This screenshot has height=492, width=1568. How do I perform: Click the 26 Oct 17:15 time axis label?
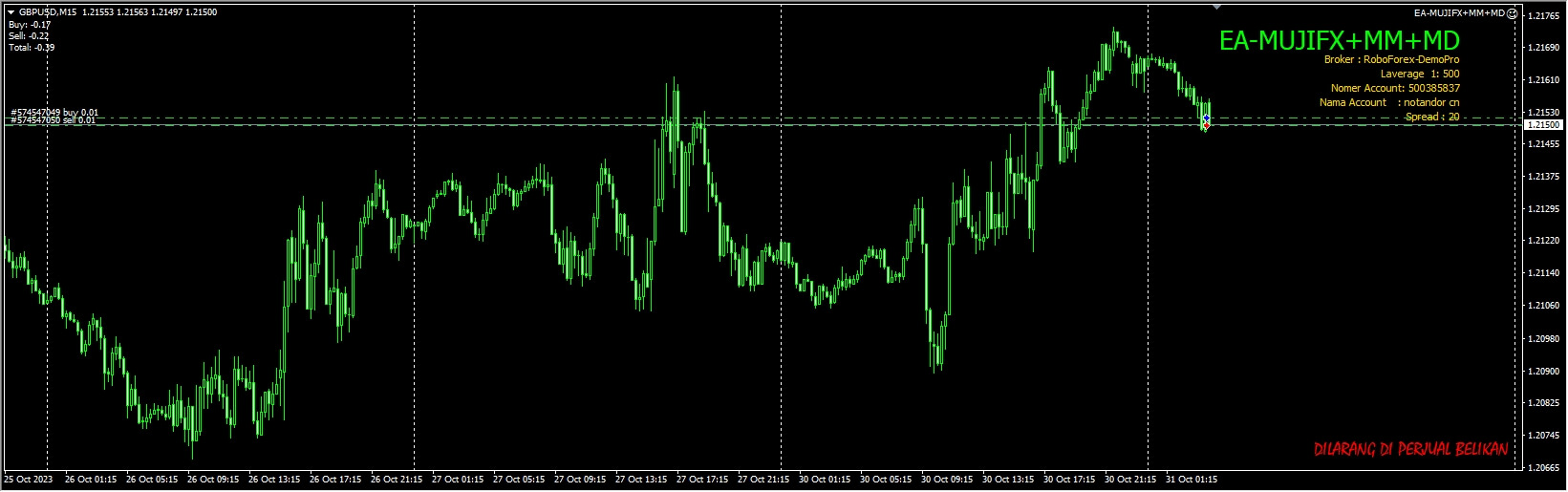pyautogui.click(x=335, y=480)
